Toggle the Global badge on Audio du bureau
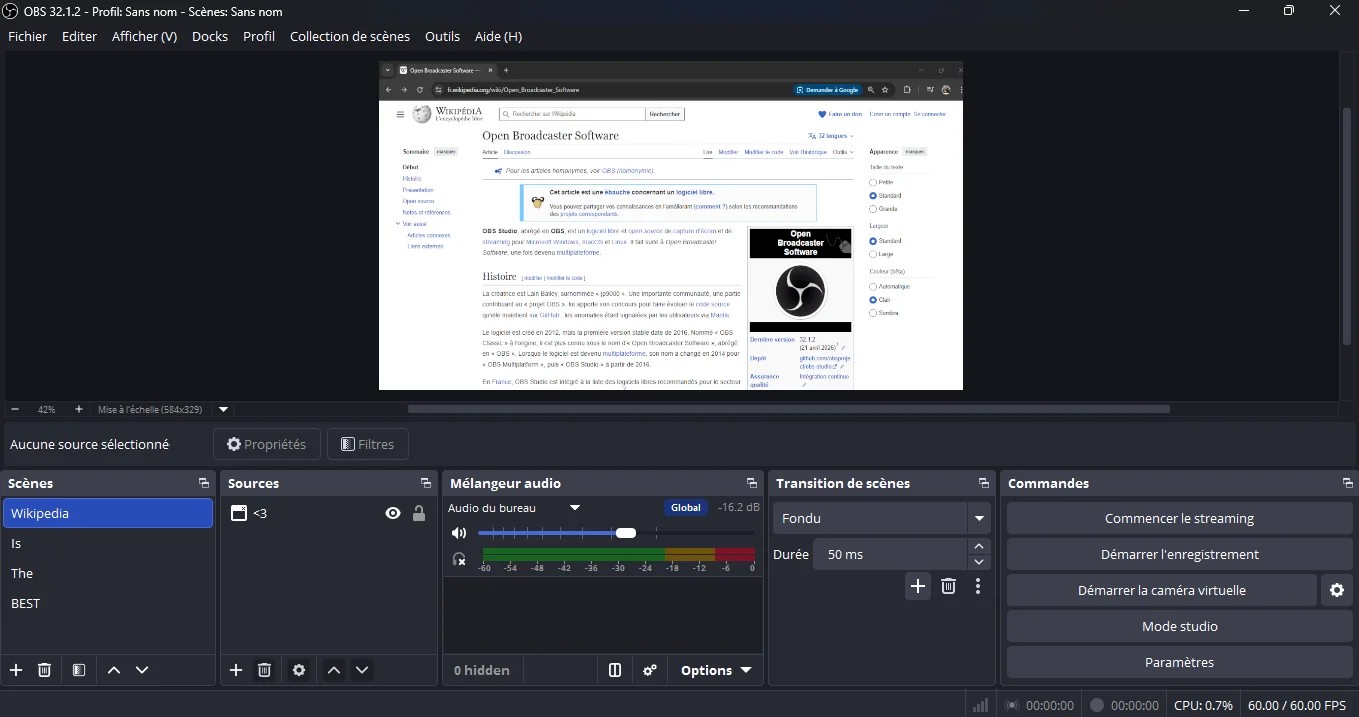The image size is (1359, 717). pyautogui.click(x=686, y=508)
